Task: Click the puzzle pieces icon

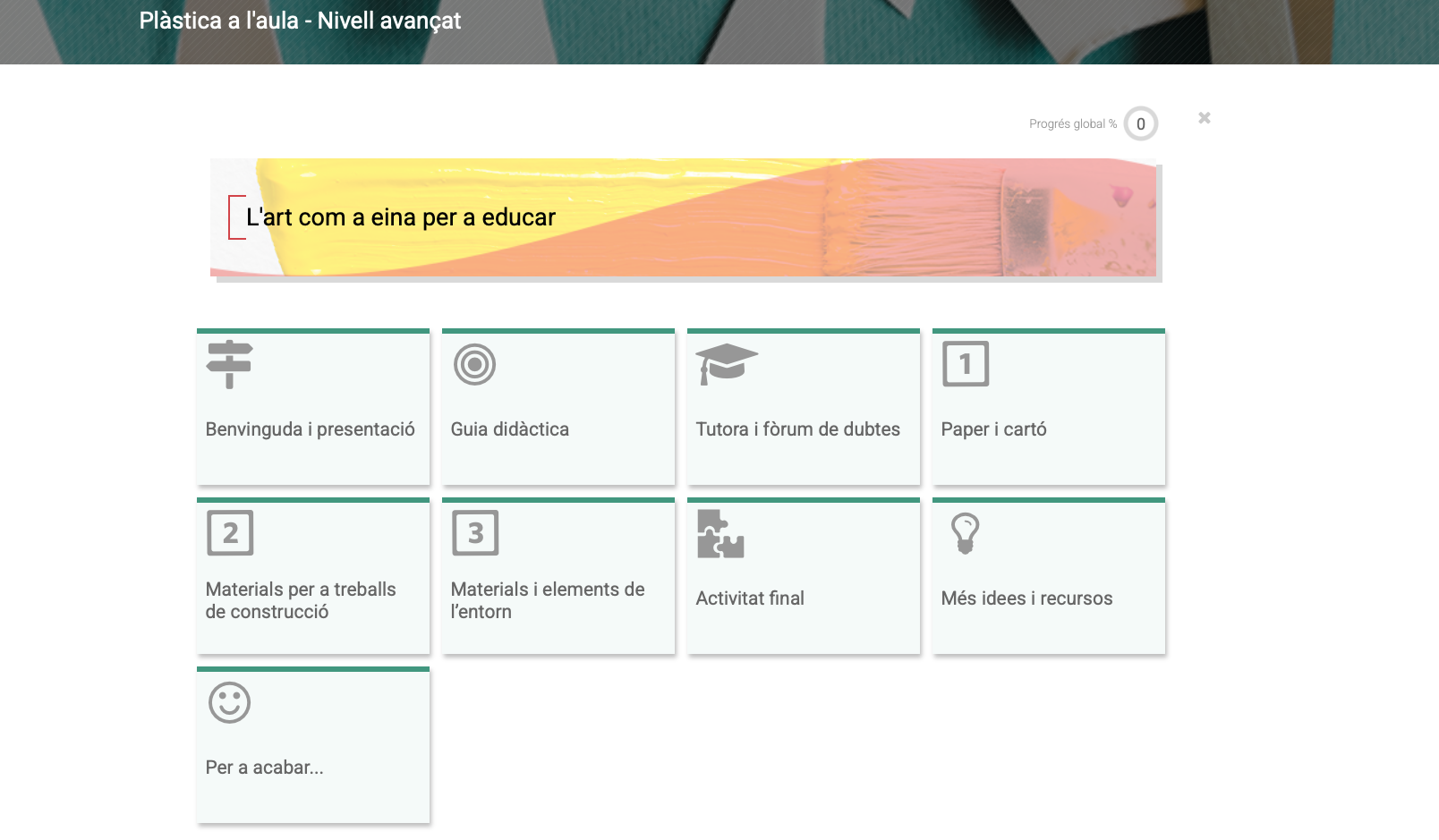Action: [x=720, y=533]
